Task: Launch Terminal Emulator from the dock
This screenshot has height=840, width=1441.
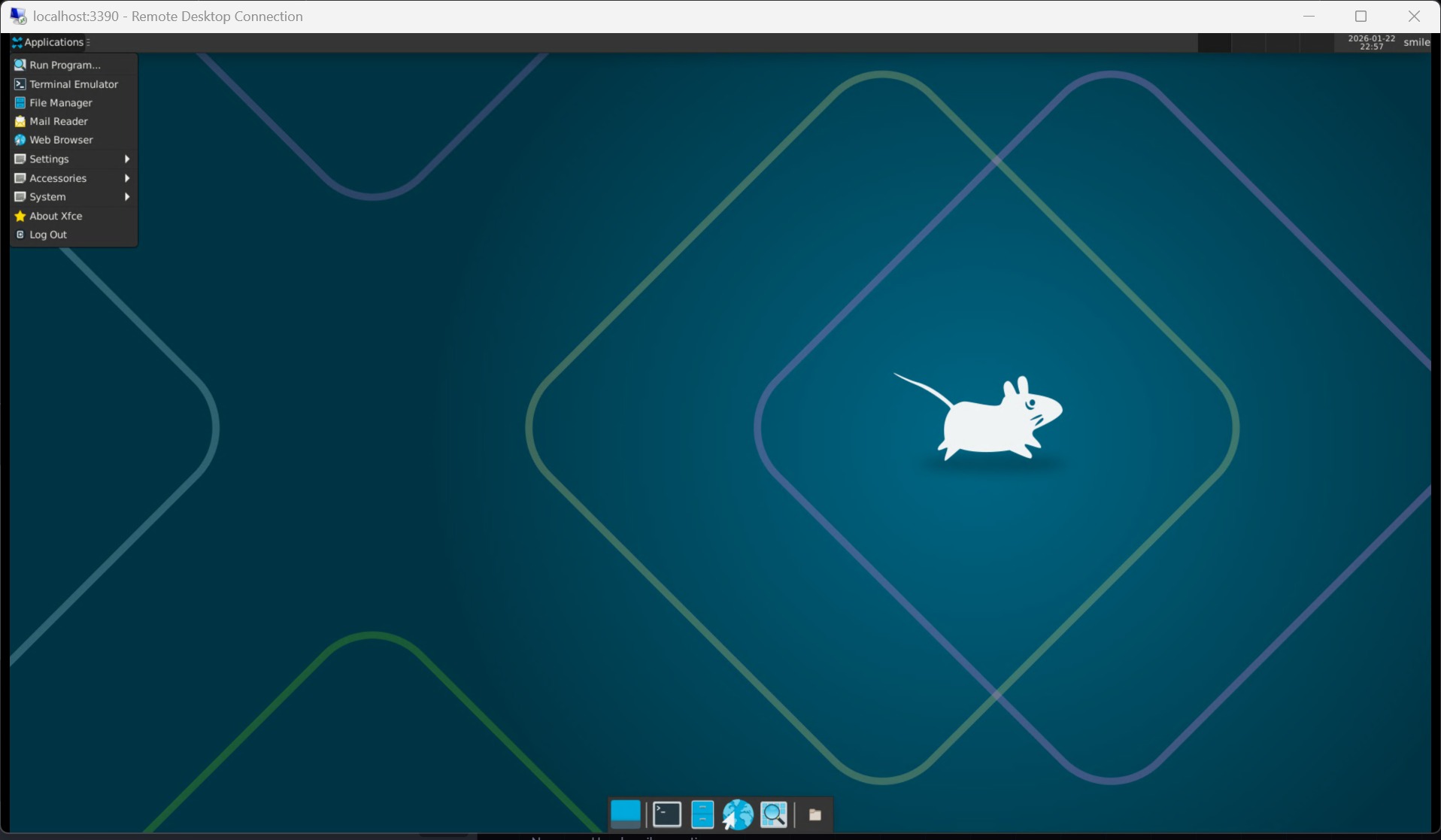Action: [x=666, y=814]
